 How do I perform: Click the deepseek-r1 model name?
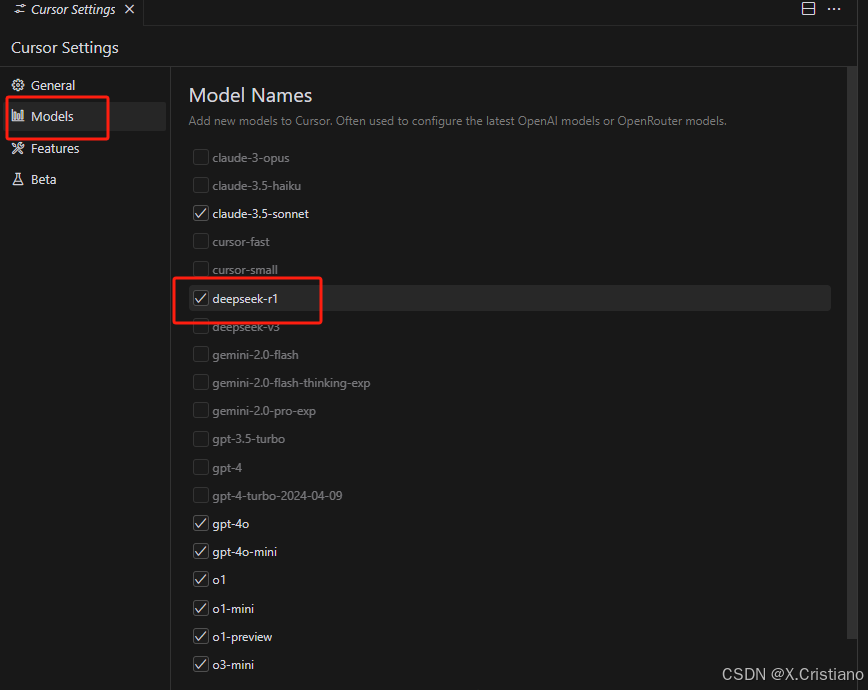pyautogui.click(x=245, y=299)
